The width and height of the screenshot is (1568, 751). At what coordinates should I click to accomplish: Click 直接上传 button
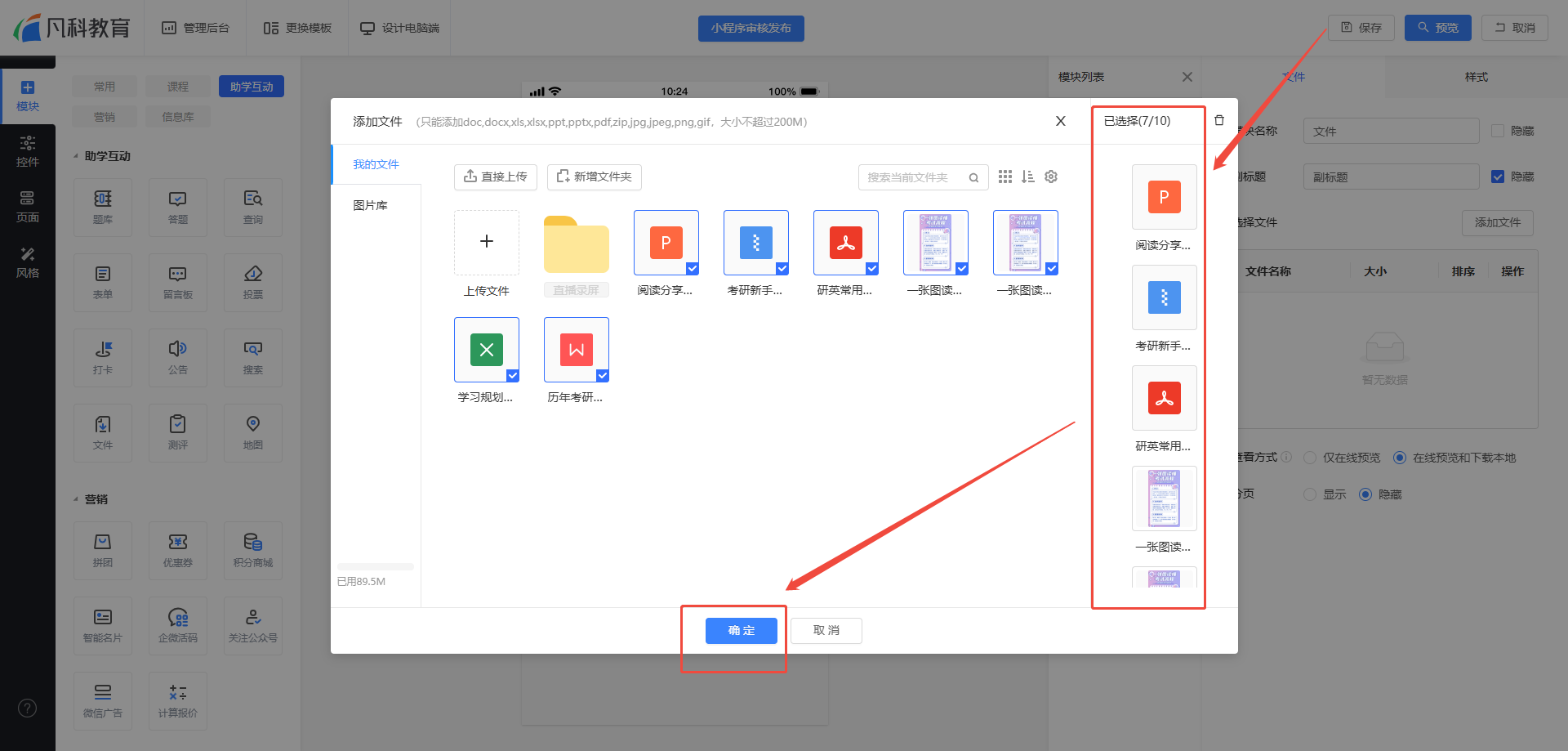[495, 177]
